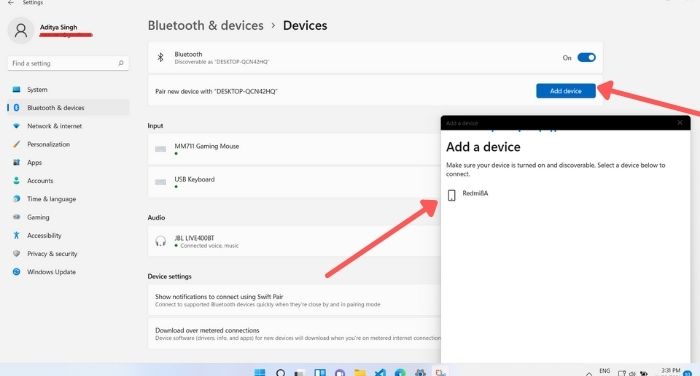Open Windows Update label
This screenshot has width=700, height=376.
(51, 272)
